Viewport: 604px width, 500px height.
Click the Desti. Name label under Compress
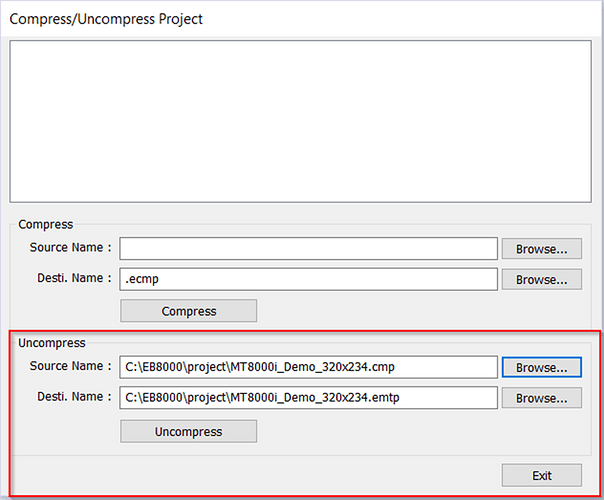(65, 279)
